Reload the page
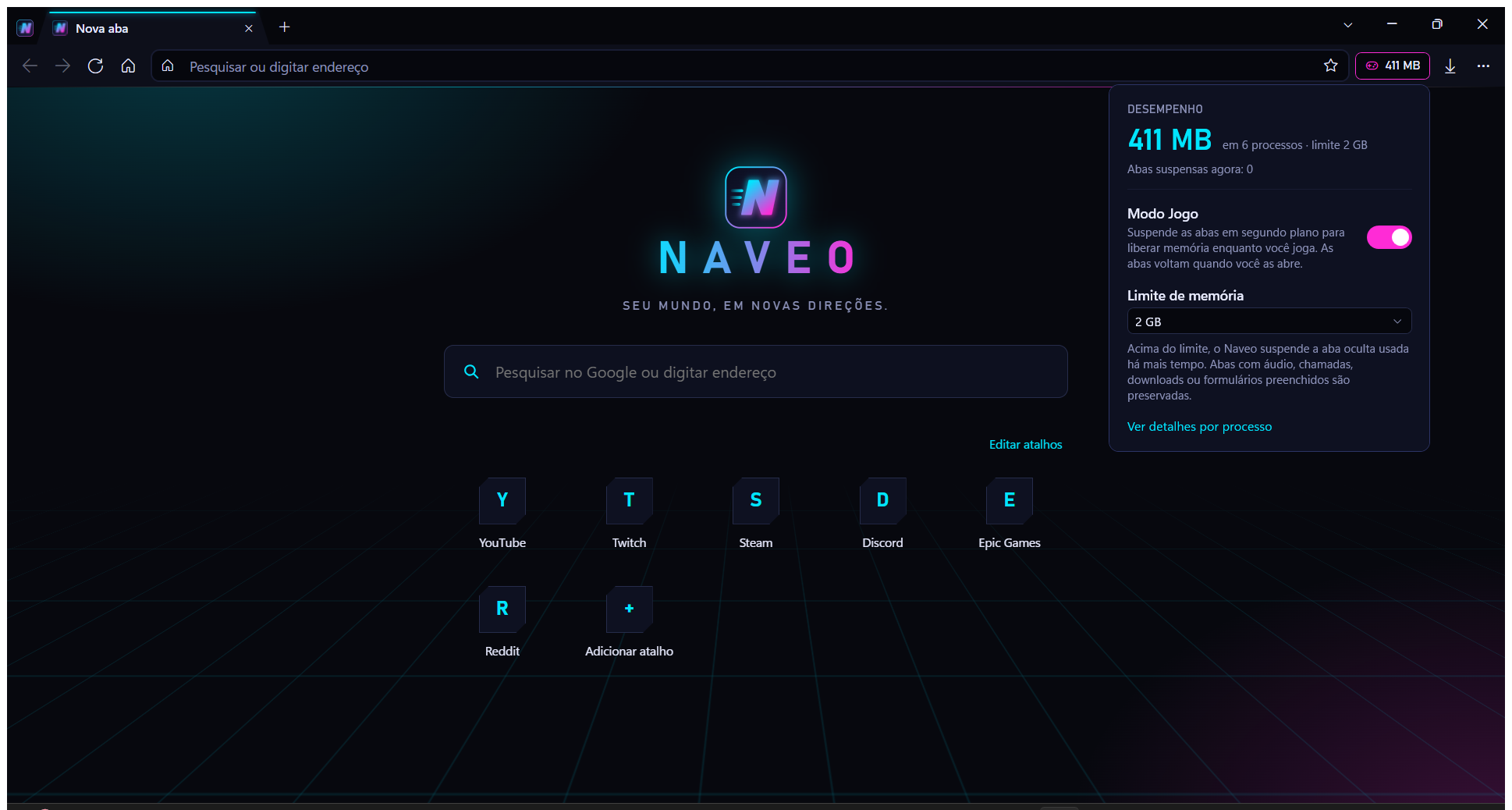This screenshot has height=810, width=1512. tap(96, 66)
